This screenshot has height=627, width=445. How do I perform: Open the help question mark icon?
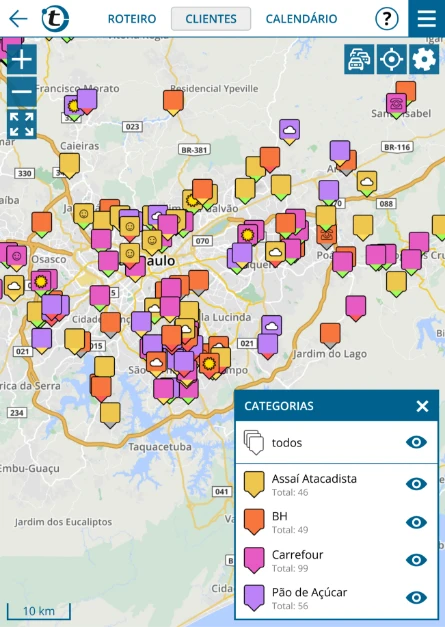[387, 19]
